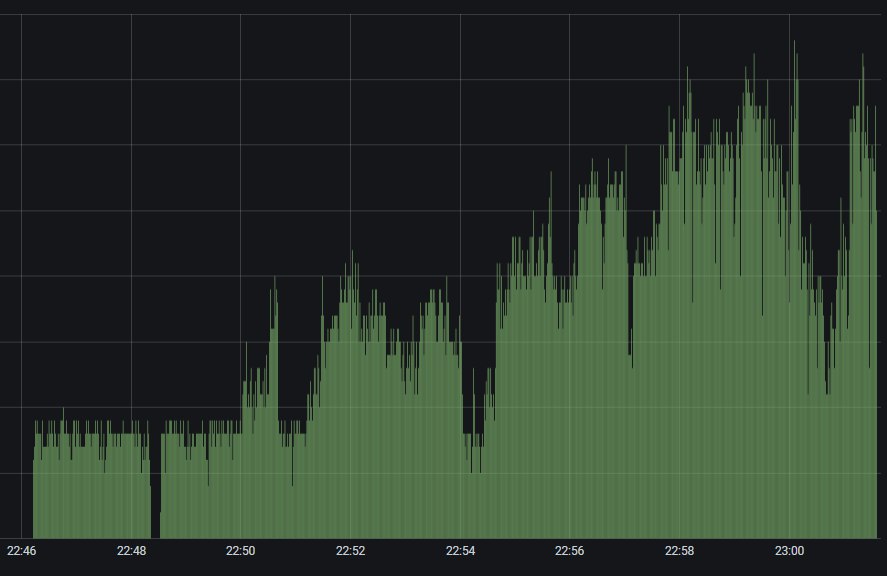The width and height of the screenshot is (887, 576).
Task: Click the 22:46 time axis label
Action: (x=21, y=551)
